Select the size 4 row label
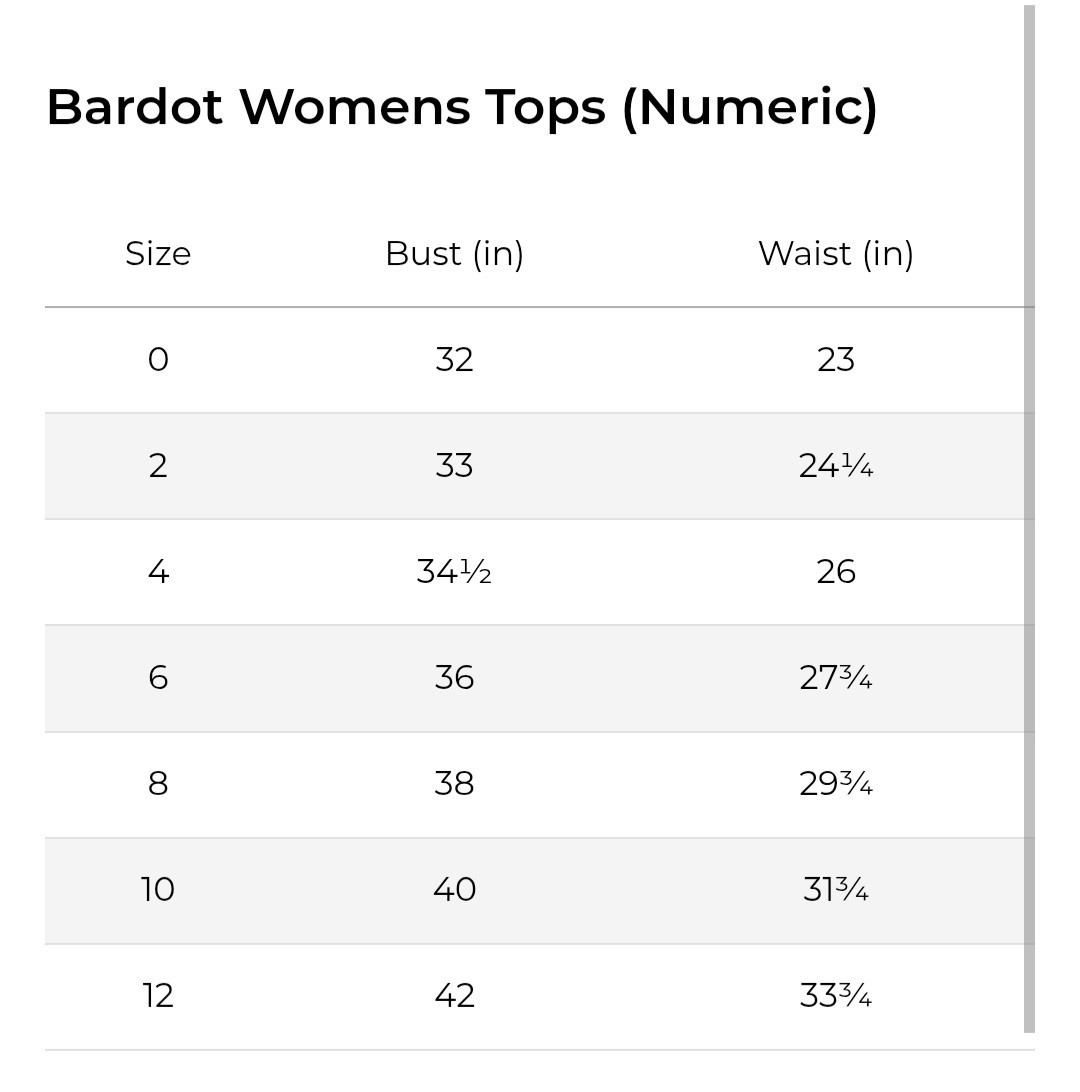 pos(158,572)
